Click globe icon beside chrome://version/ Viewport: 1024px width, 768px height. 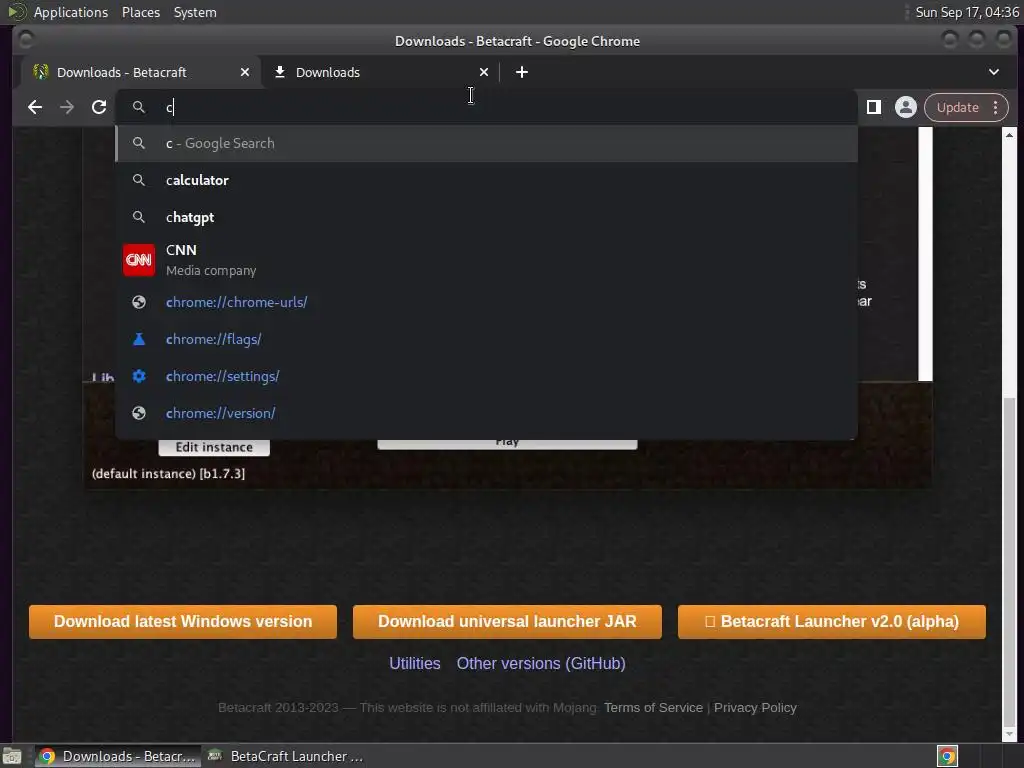[138, 413]
